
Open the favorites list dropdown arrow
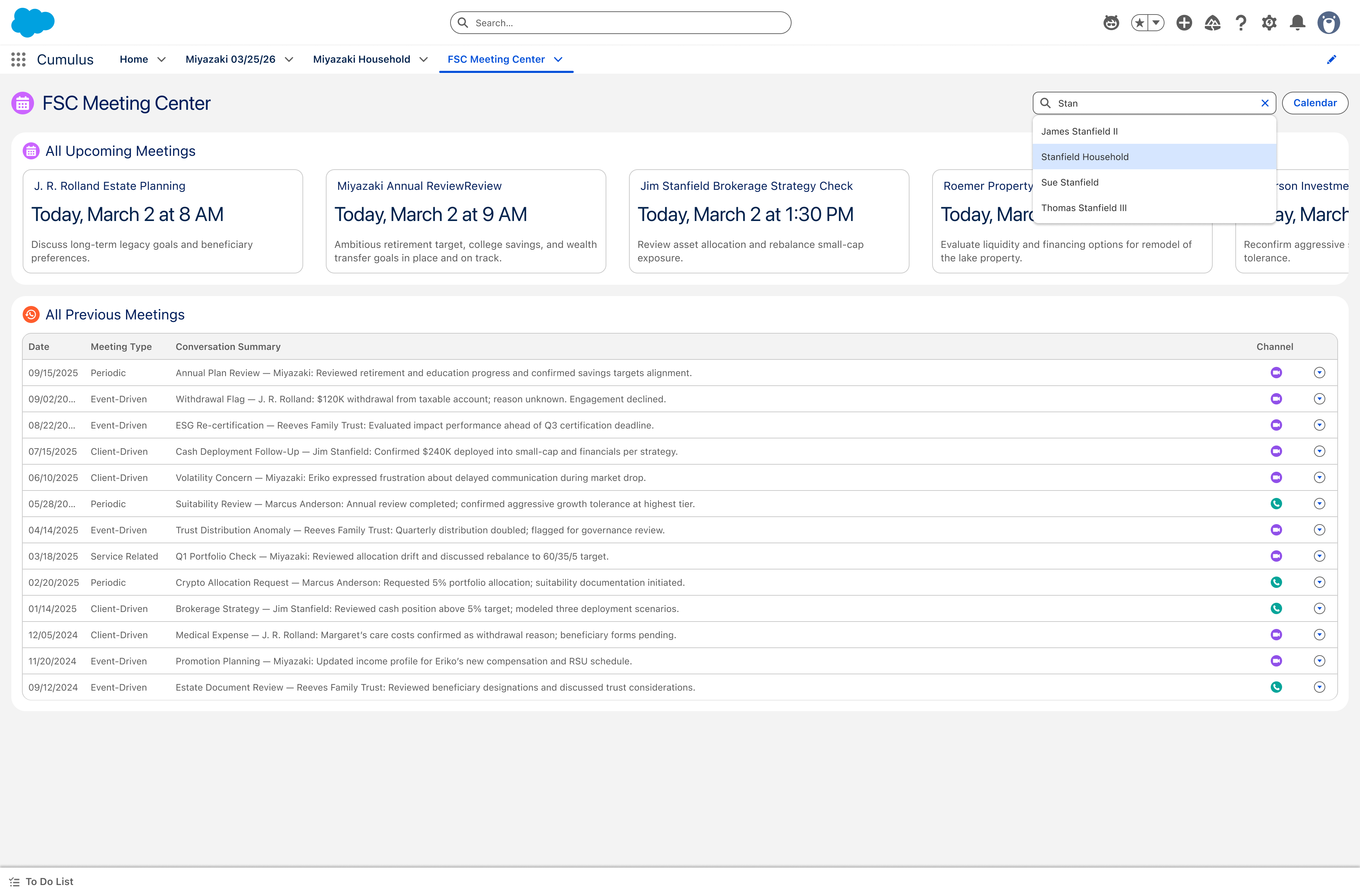[1156, 23]
